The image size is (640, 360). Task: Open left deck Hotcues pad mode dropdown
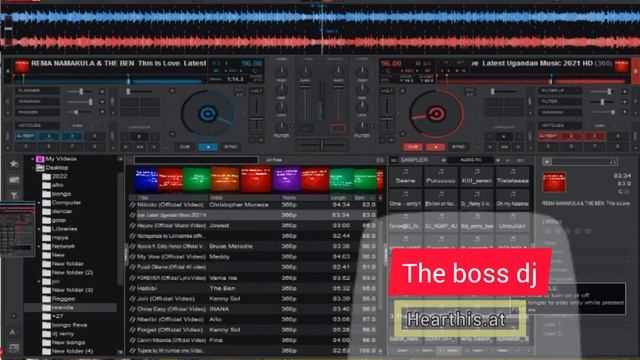tap(37, 126)
